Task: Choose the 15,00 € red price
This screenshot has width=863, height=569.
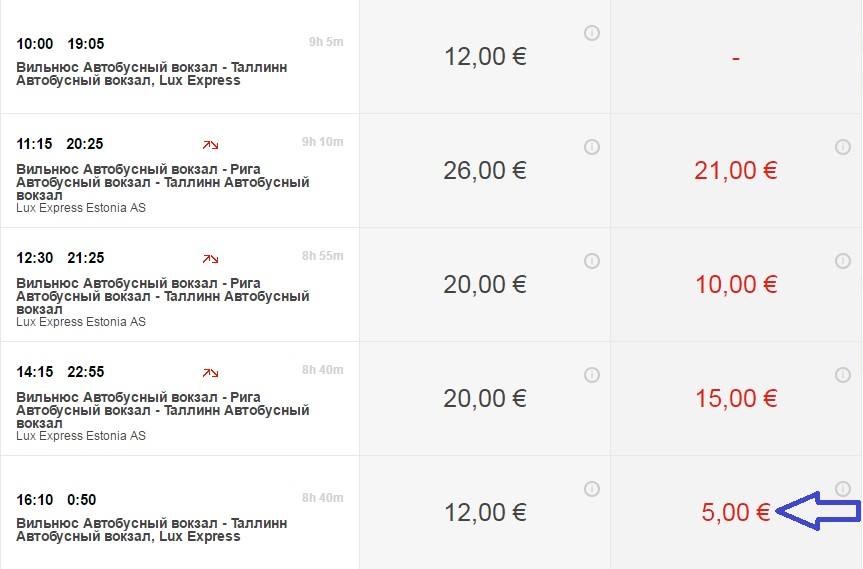Action: 735,398
